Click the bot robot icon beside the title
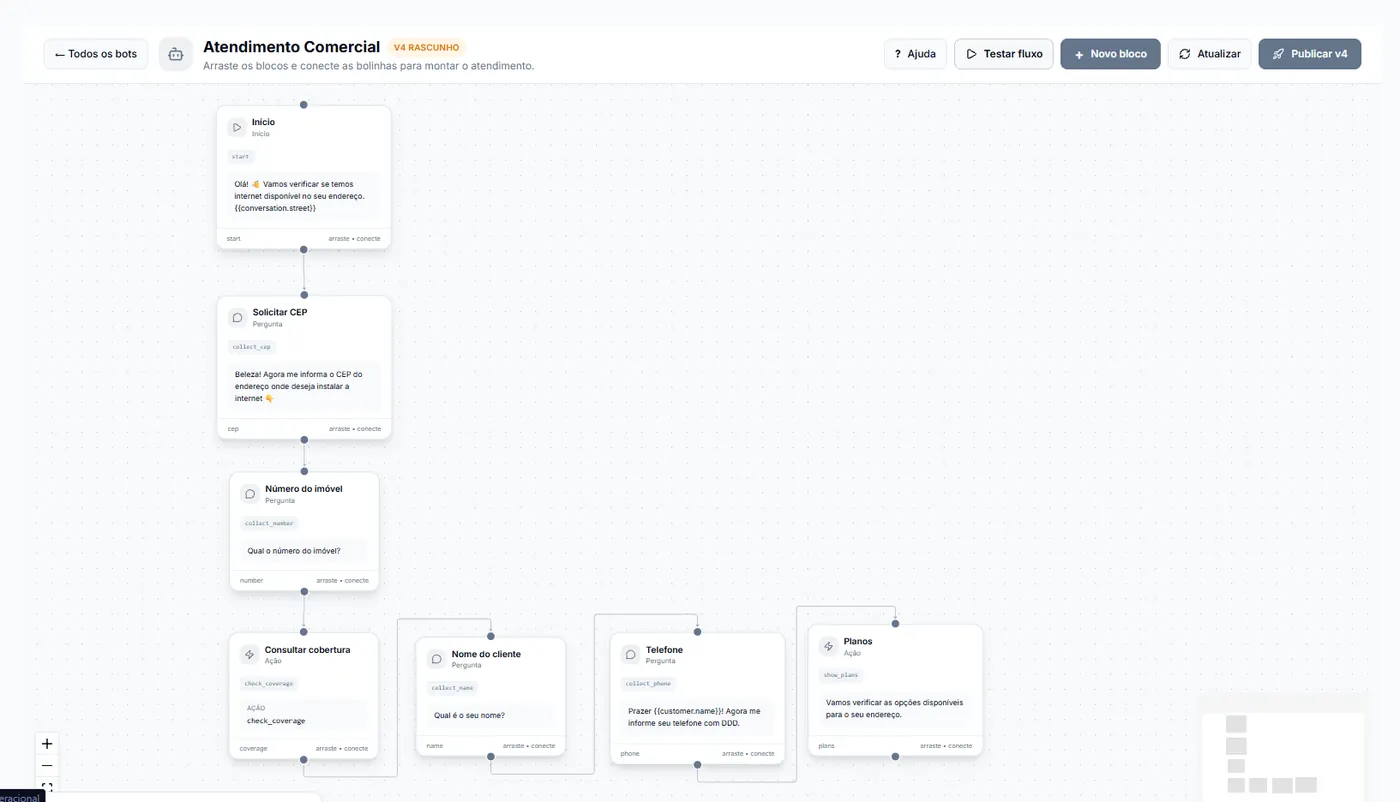 pyautogui.click(x=176, y=54)
